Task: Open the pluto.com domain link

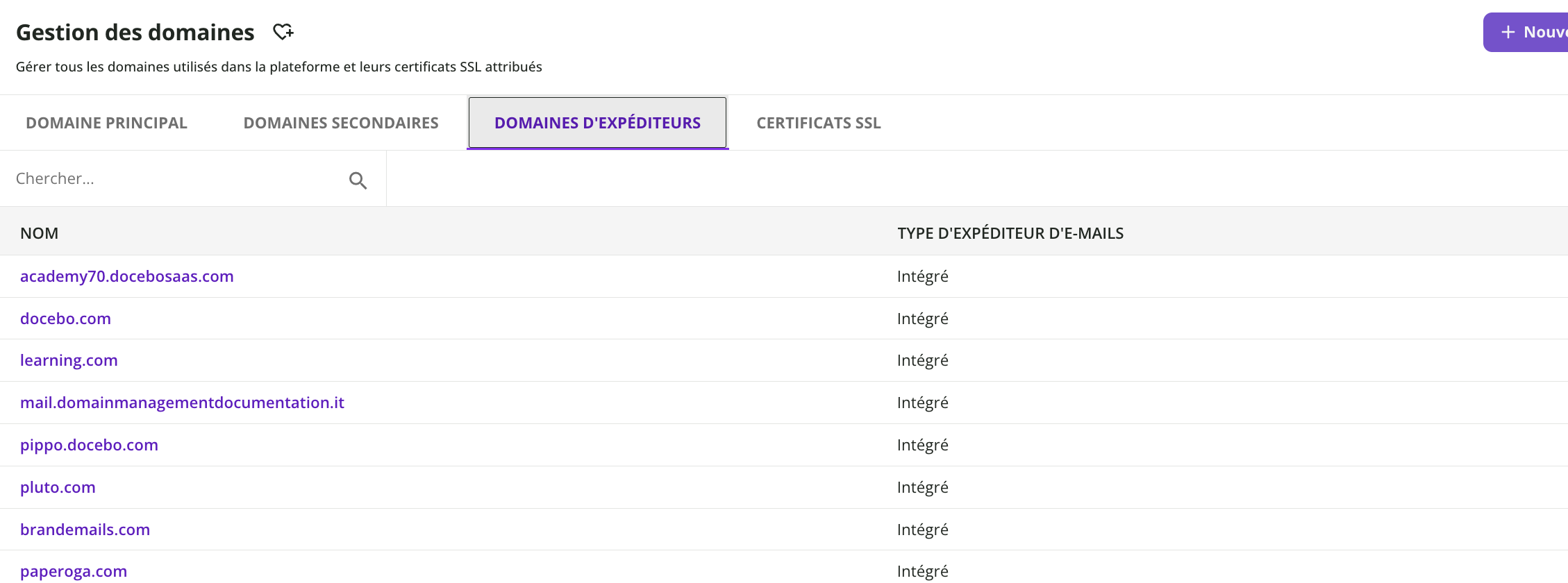Action: click(58, 487)
